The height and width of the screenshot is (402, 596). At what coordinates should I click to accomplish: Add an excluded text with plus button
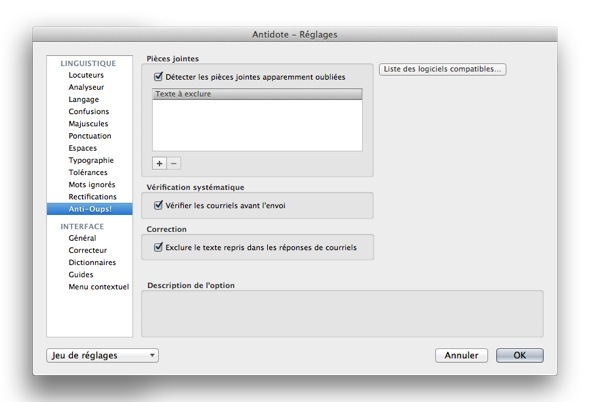159,163
